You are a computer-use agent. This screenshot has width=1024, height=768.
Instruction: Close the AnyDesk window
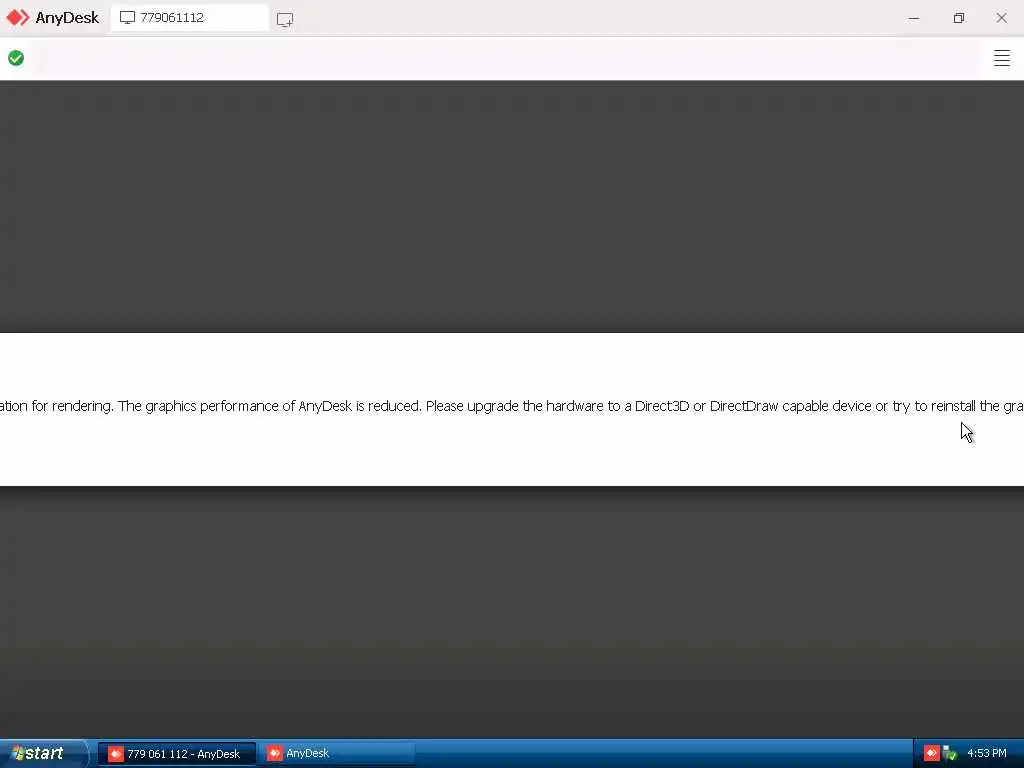[x=1001, y=18]
